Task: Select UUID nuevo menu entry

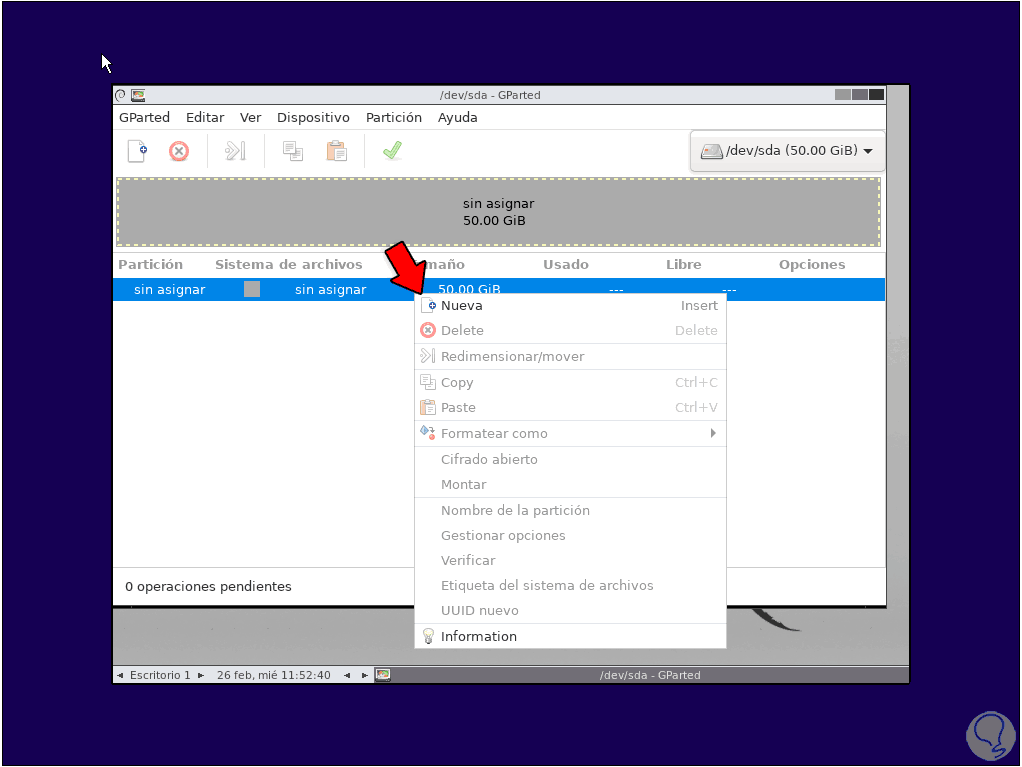Action: tap(570, 611)
